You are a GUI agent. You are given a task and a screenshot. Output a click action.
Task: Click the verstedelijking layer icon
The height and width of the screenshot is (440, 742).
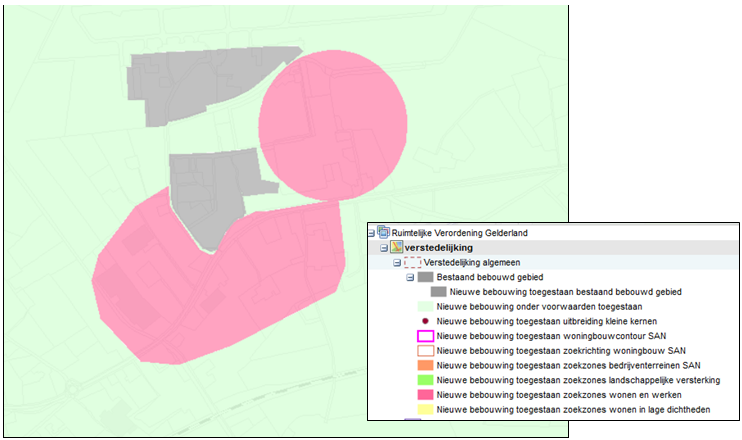click(x=397, y=247)
